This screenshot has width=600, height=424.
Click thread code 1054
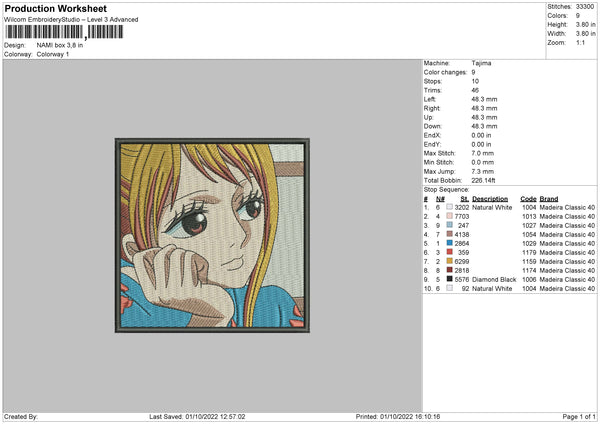(529, 235)
